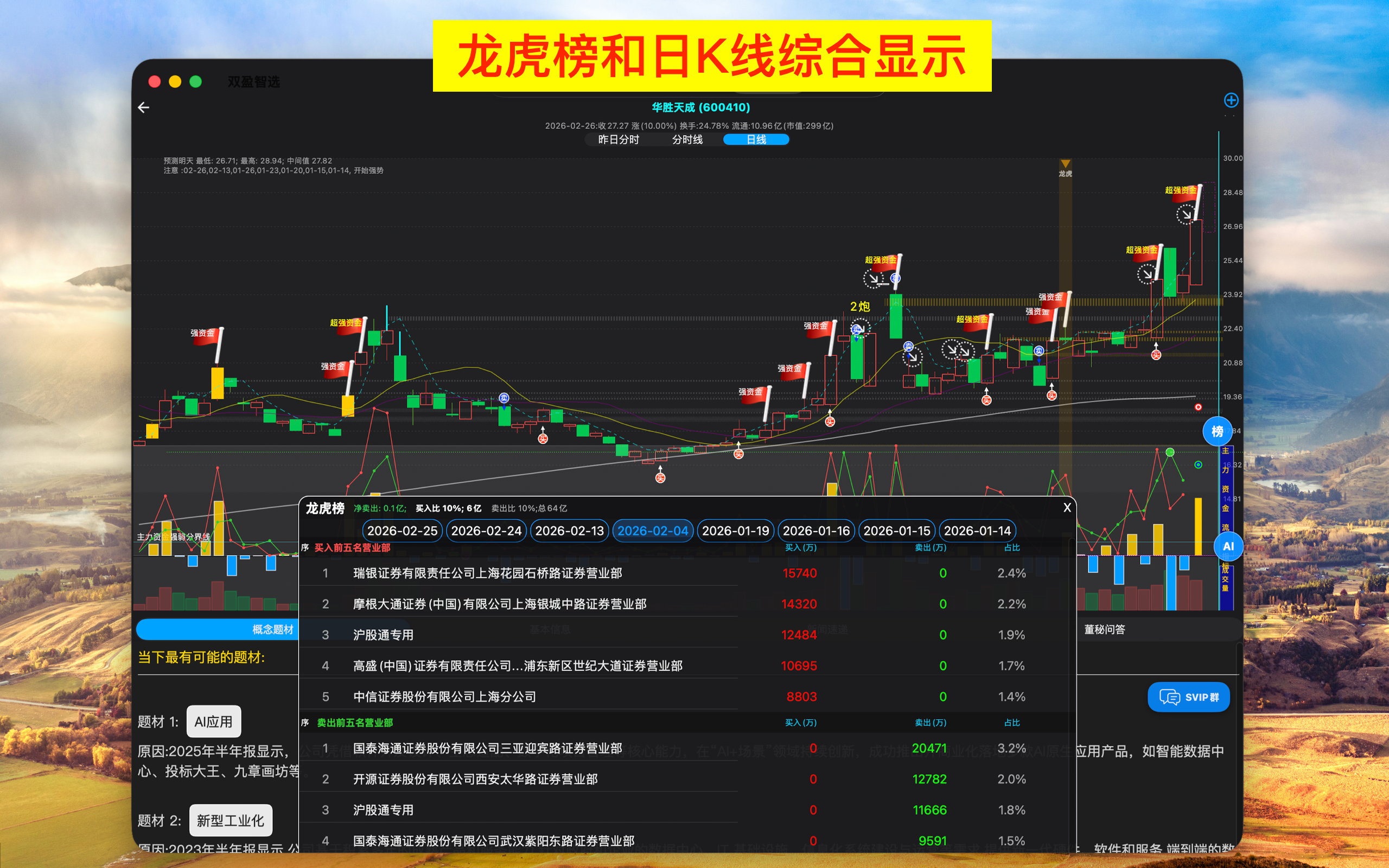Click the 龙虎 marker above the chart

1065,169
